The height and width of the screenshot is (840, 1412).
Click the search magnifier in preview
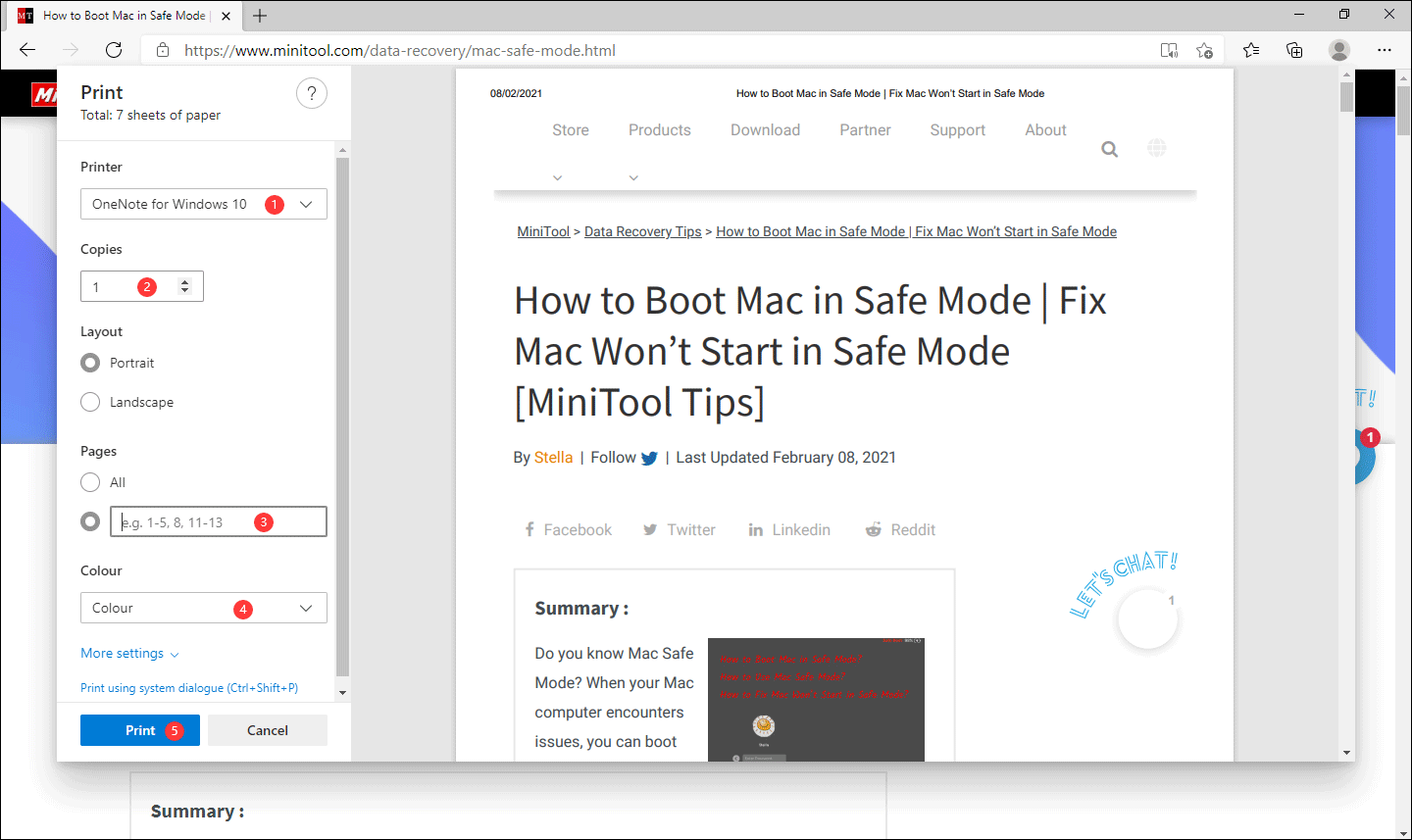click(x=1109, y=149)
